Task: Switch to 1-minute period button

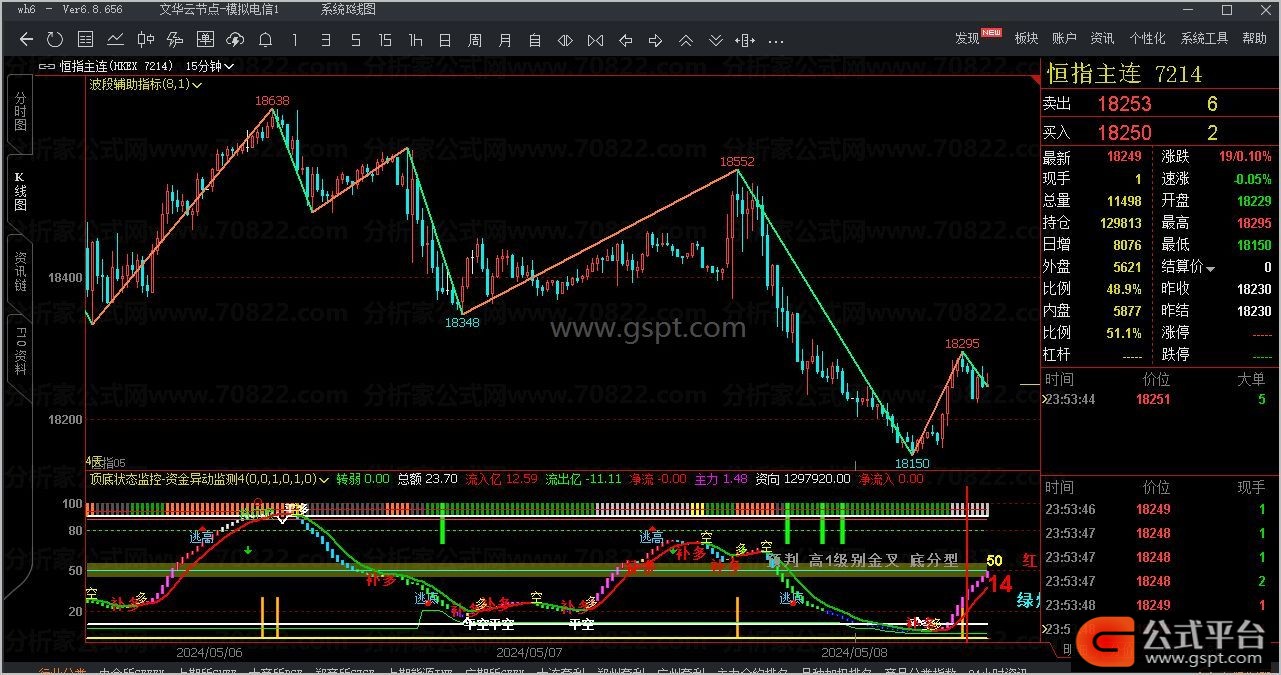Action: click(x=295, y=40)
